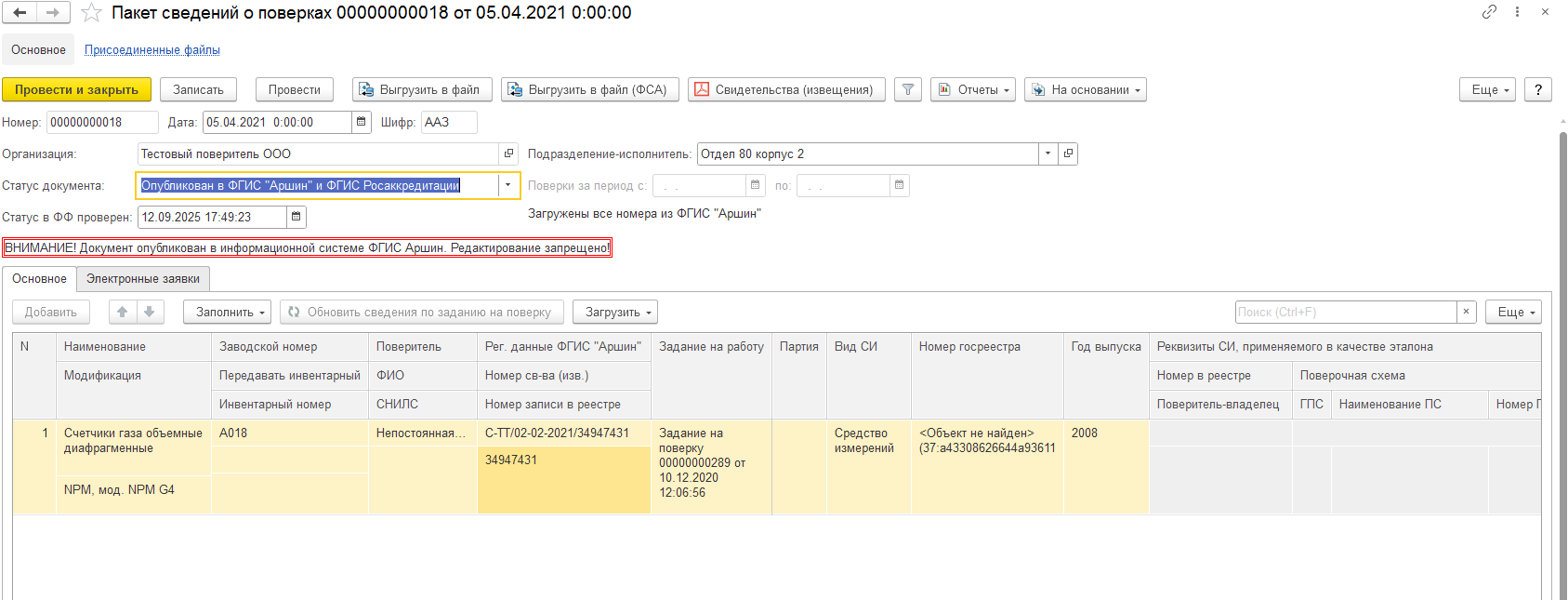The width and height of the screenshot is (1568, 600).
Task: Move row up with arrow button
Action: 123,313
